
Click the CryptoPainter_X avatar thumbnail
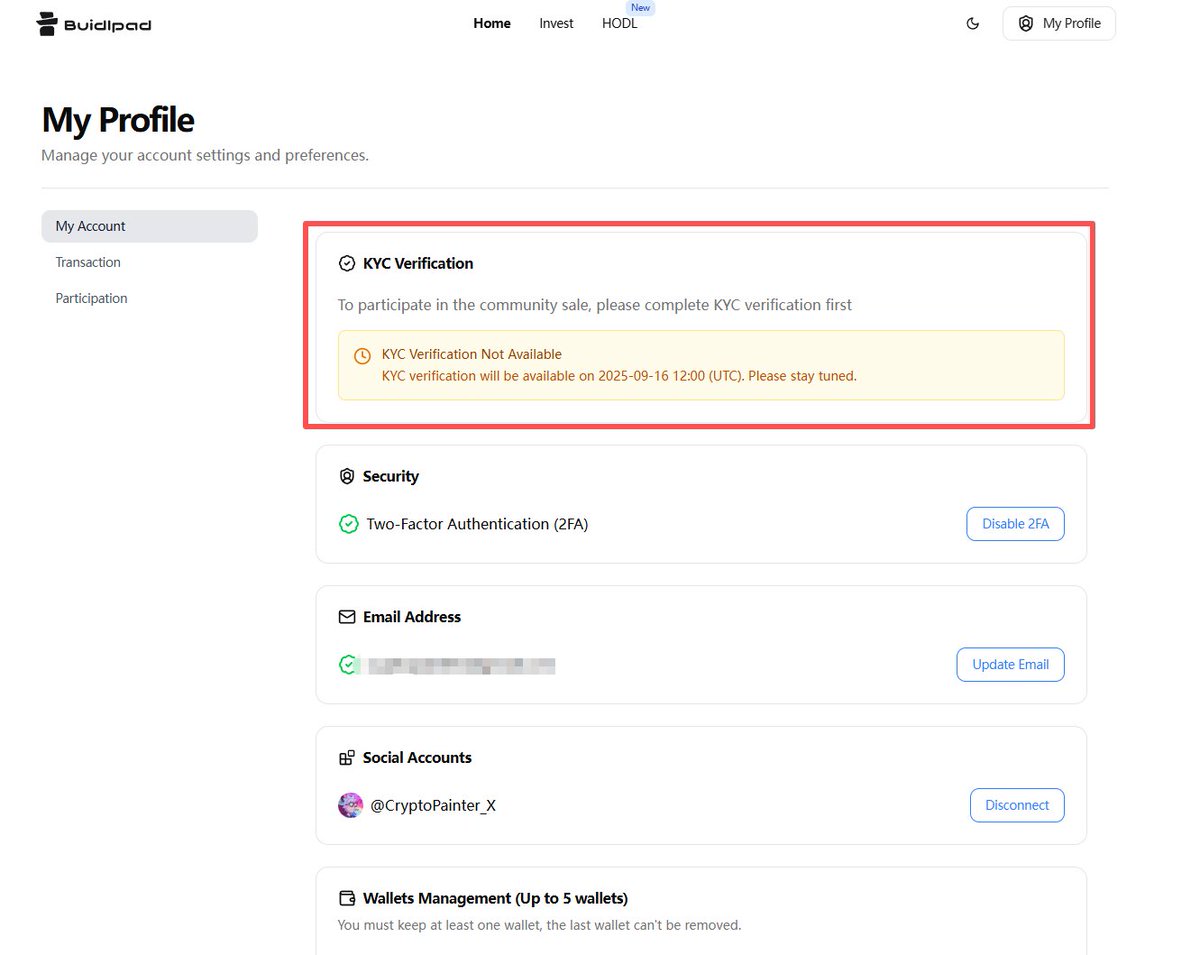point(350,805)
